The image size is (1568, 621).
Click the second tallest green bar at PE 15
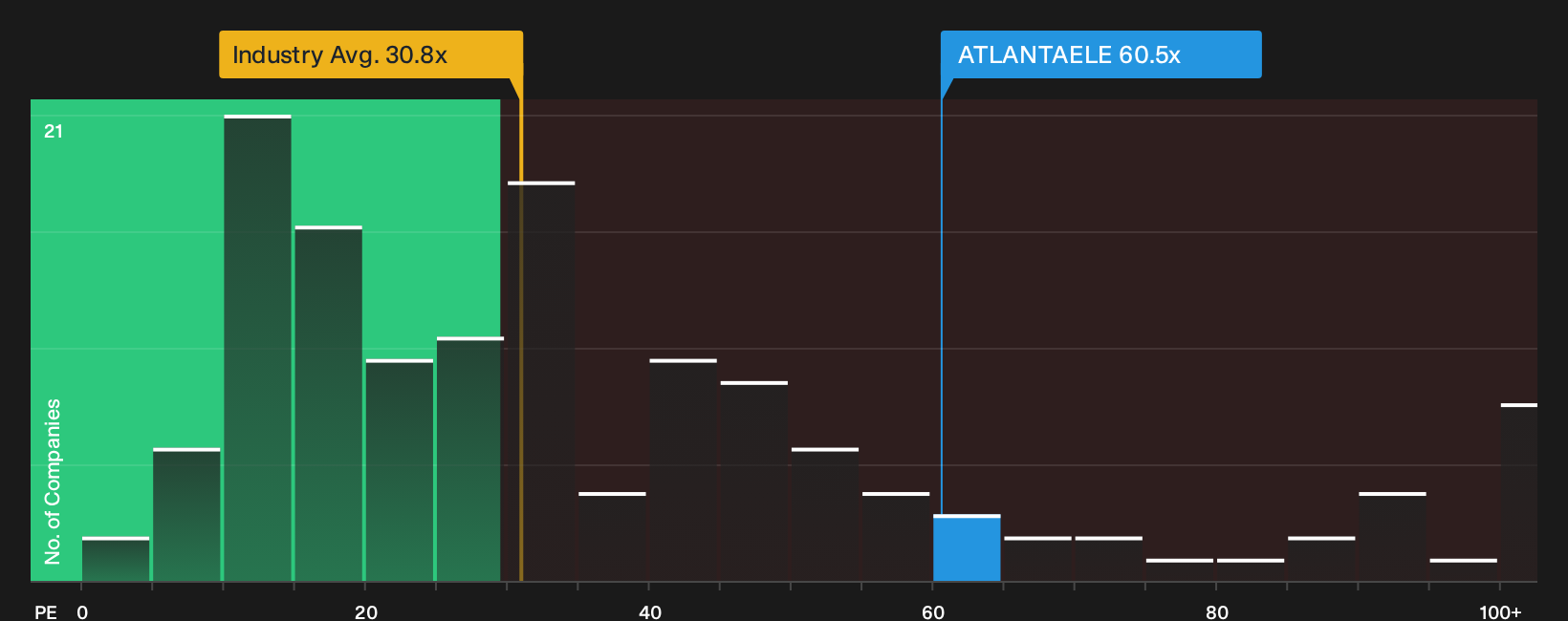pos(328,403)
